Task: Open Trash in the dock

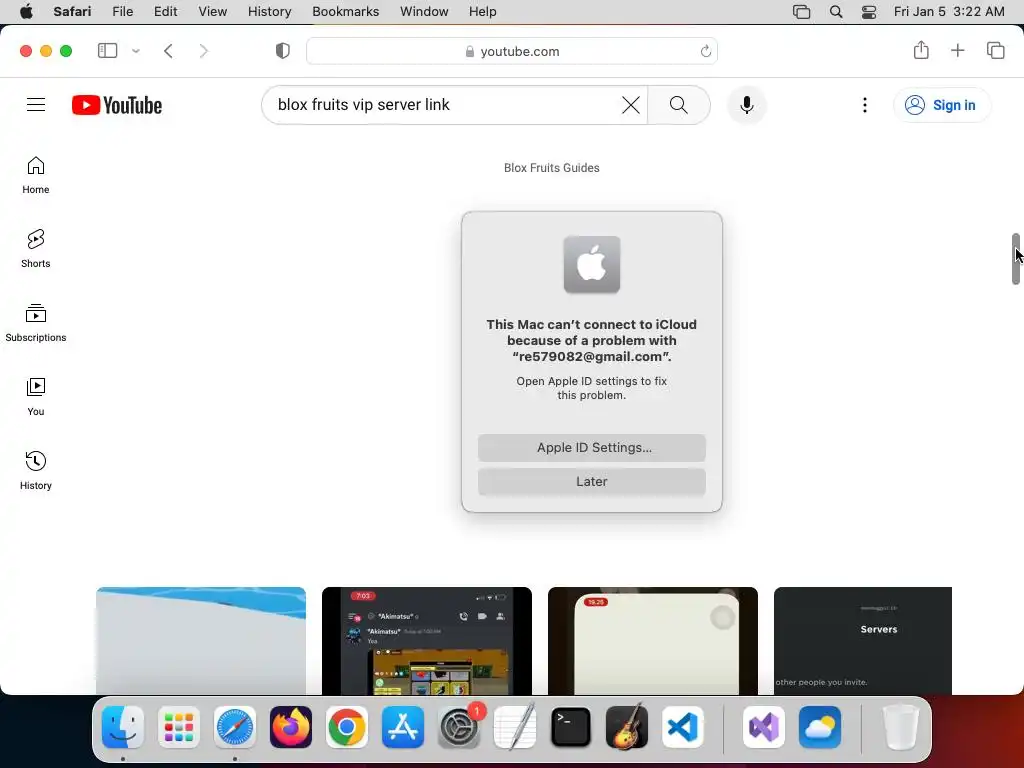Action: [901, 727]
